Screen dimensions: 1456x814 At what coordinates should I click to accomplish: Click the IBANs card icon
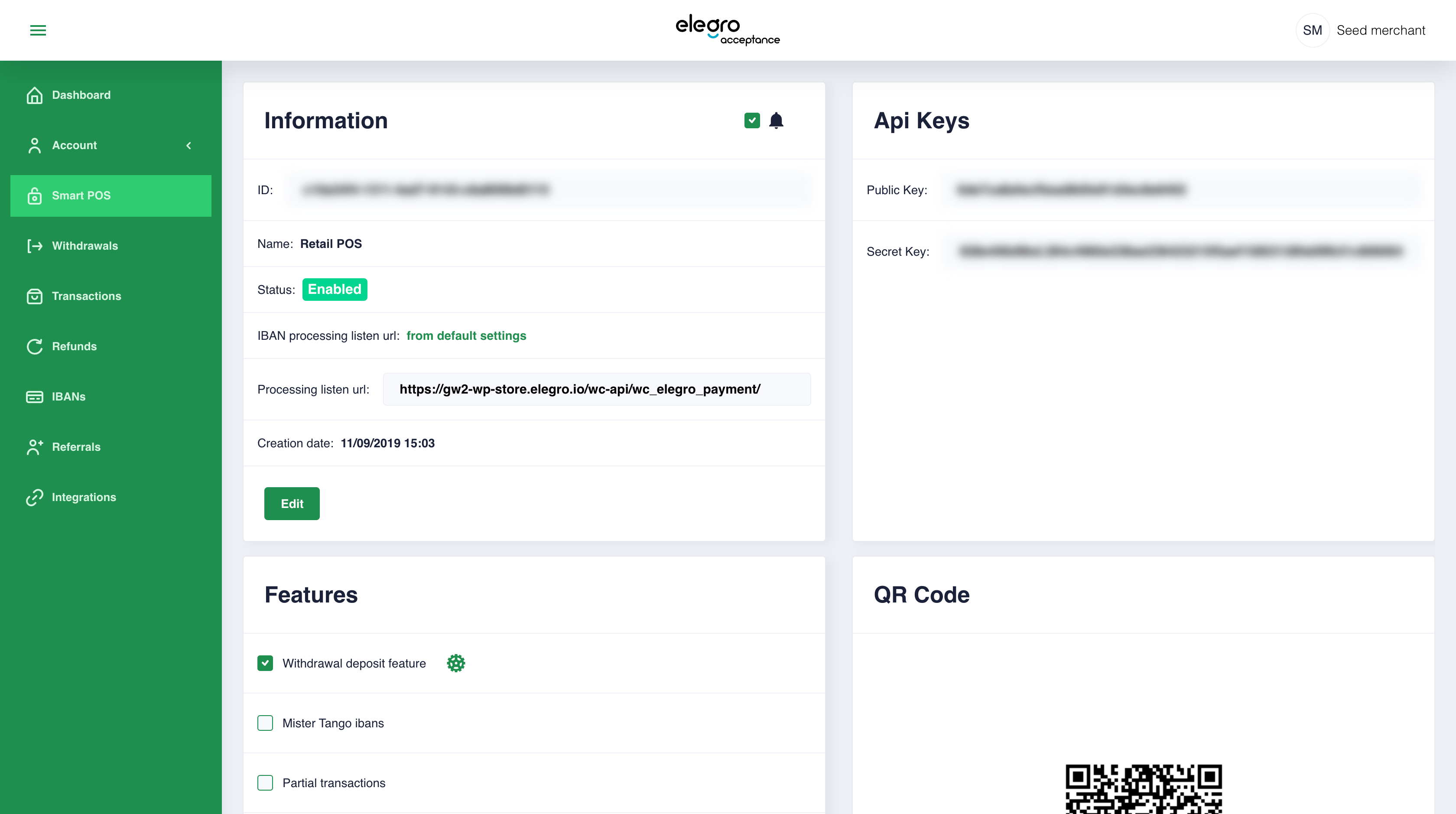point(35,397)
